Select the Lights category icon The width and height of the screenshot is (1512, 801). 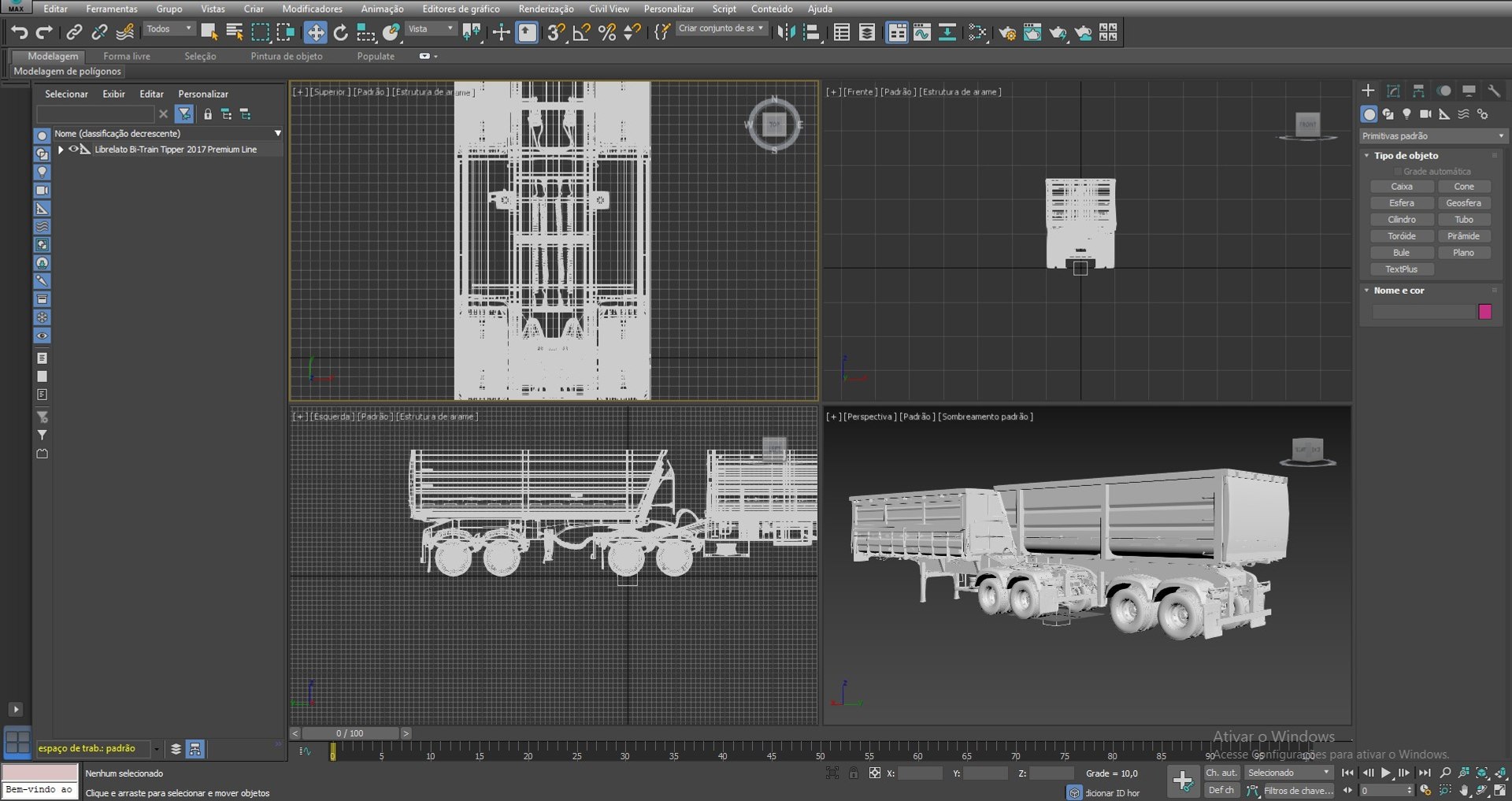pyautogui.click(x=1406, y=114)
